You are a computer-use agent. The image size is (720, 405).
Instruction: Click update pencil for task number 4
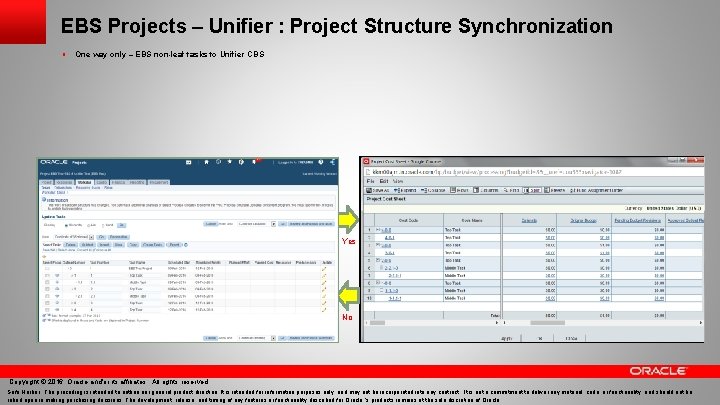[x=324, y=309]
